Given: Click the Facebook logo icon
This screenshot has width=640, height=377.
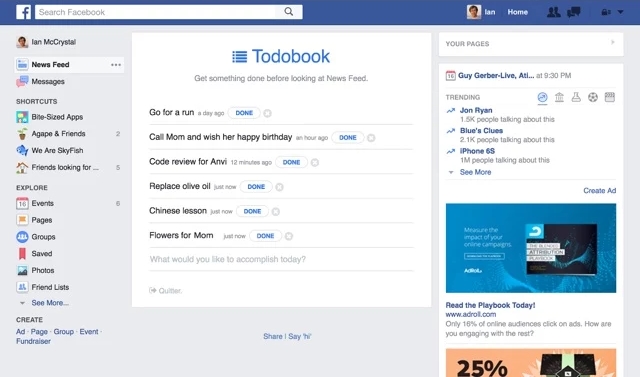Looking at the screenshot, I should pyautogui.click(x=23, y=12).
